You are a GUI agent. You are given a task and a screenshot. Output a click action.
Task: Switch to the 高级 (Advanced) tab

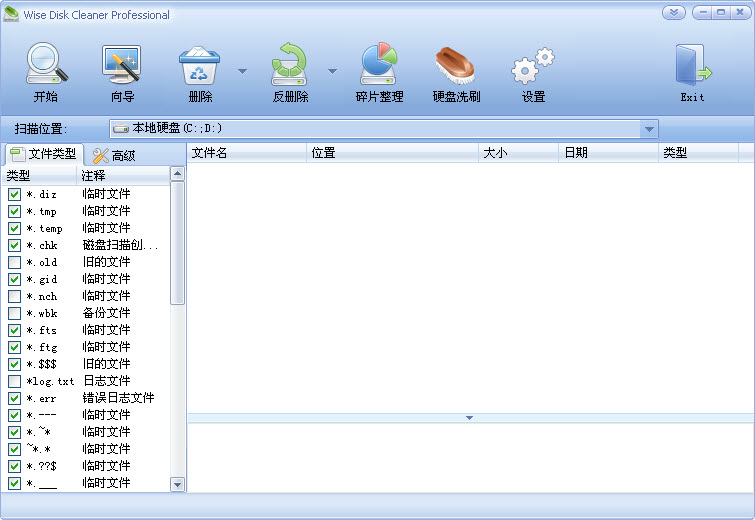click(114, 155)
